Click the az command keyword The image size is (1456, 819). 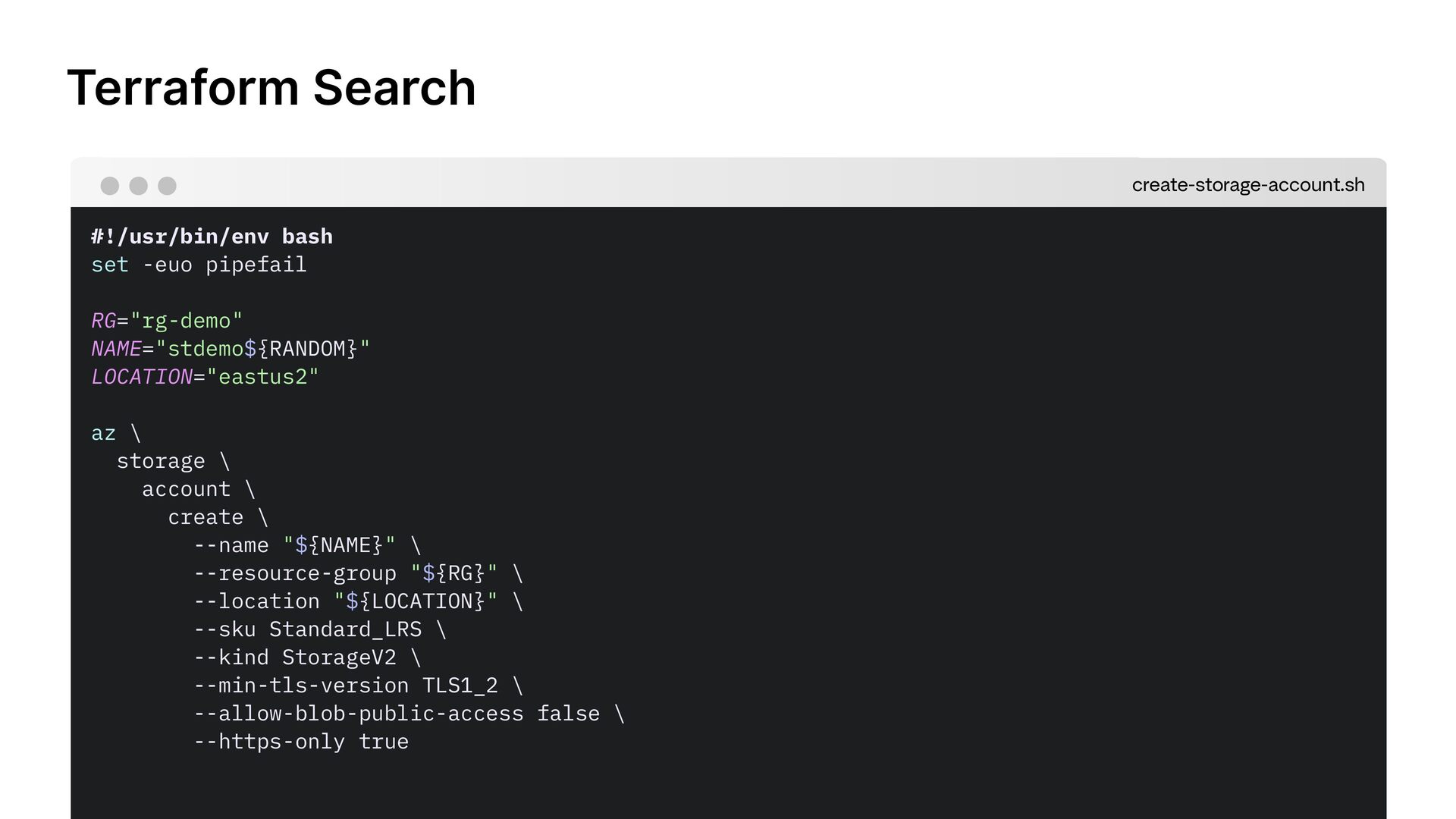(103, 433)
